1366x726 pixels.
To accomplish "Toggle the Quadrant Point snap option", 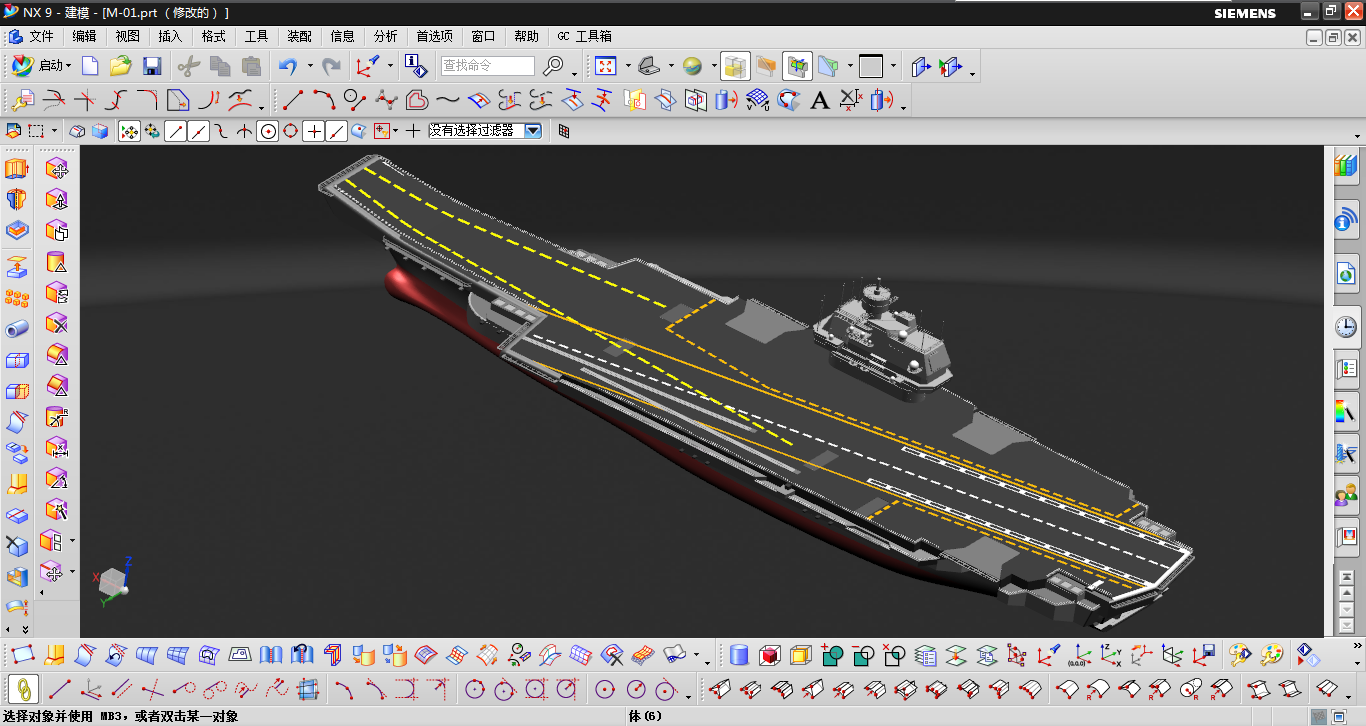I will 290,131.
